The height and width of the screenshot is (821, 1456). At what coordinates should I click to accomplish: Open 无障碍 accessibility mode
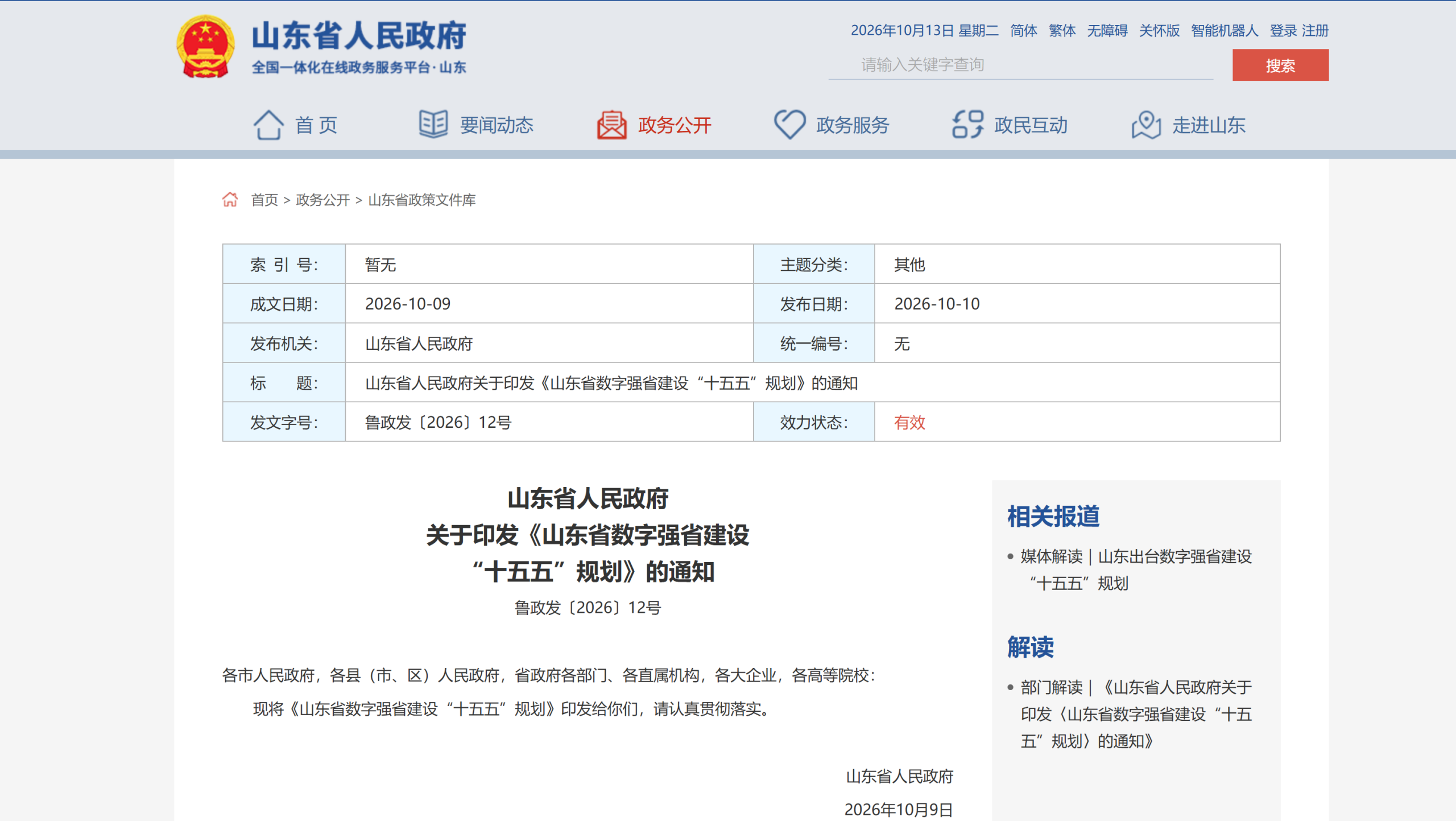1107,31
